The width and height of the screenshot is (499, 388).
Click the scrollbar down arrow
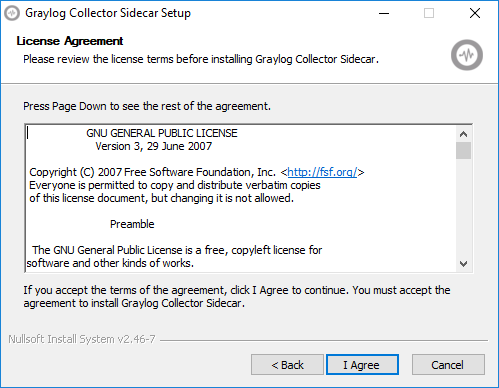(x=463, y=264)
